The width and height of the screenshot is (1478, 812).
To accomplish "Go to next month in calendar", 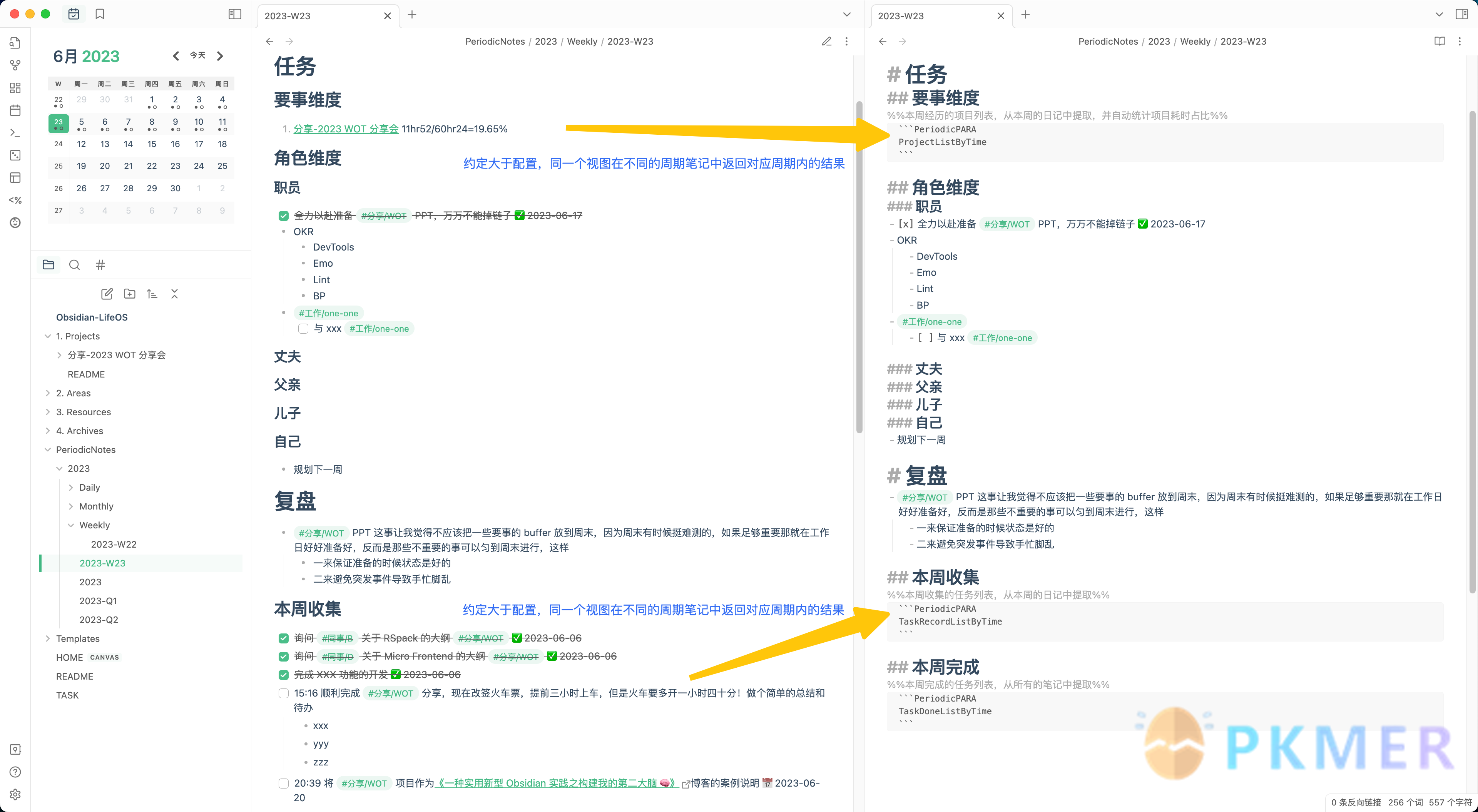I will pos(220,56).
